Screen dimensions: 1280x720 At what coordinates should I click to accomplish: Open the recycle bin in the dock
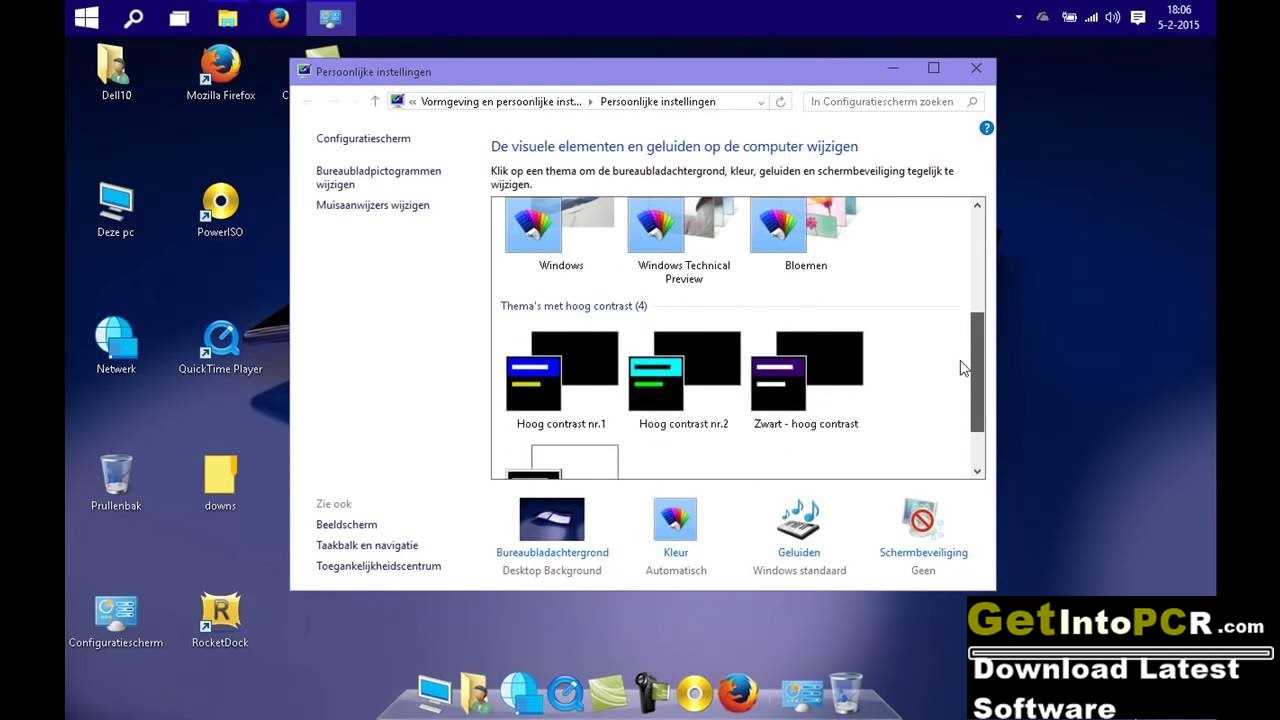845,692
